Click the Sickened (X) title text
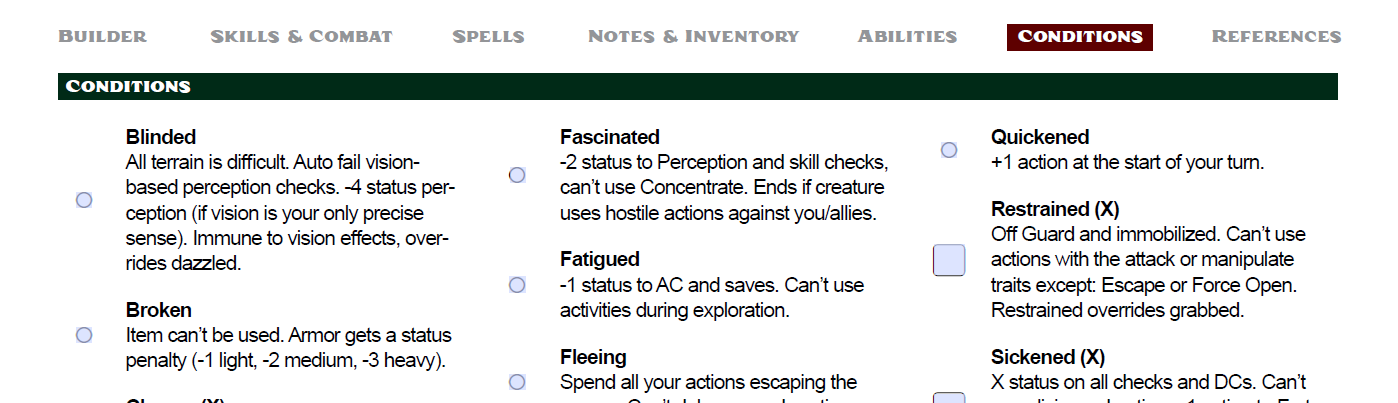Image resolution: width=1398 pixels, height=403 pixels. coord(1047,357)
